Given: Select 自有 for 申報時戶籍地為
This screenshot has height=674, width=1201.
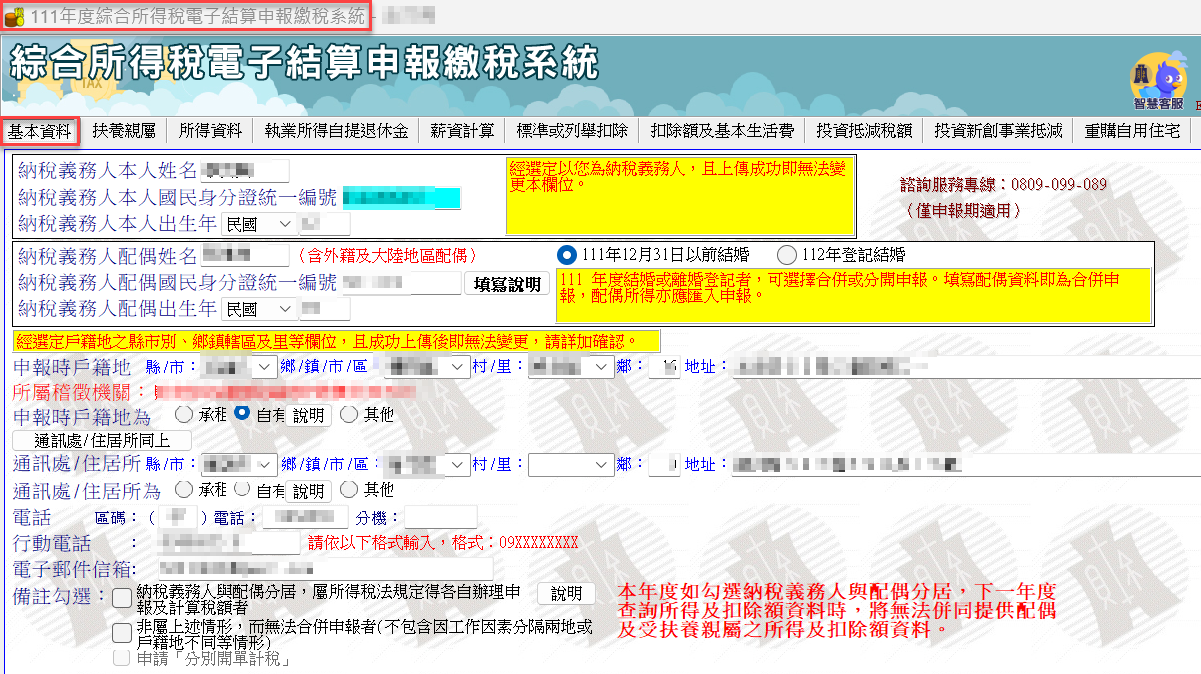Looking at the screenshot, I should [x=242, y=413].
